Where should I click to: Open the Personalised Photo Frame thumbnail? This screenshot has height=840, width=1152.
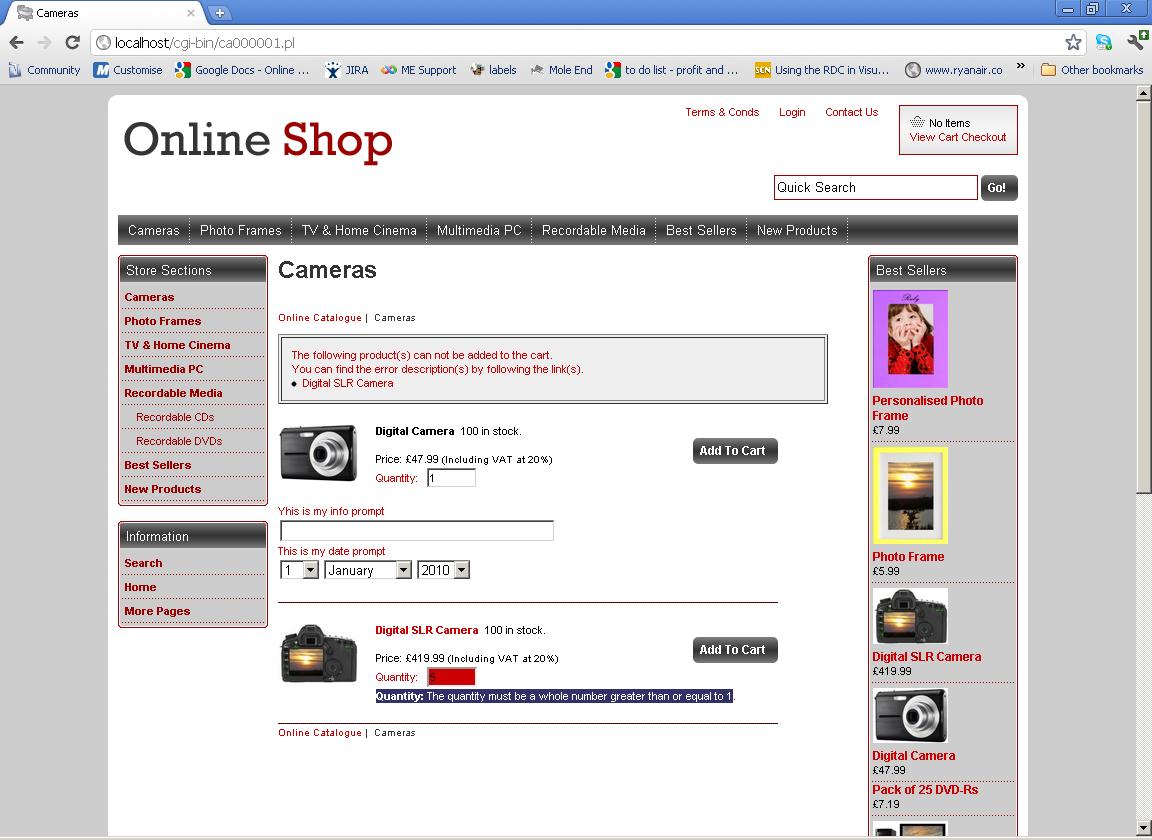tap(910, 339)
